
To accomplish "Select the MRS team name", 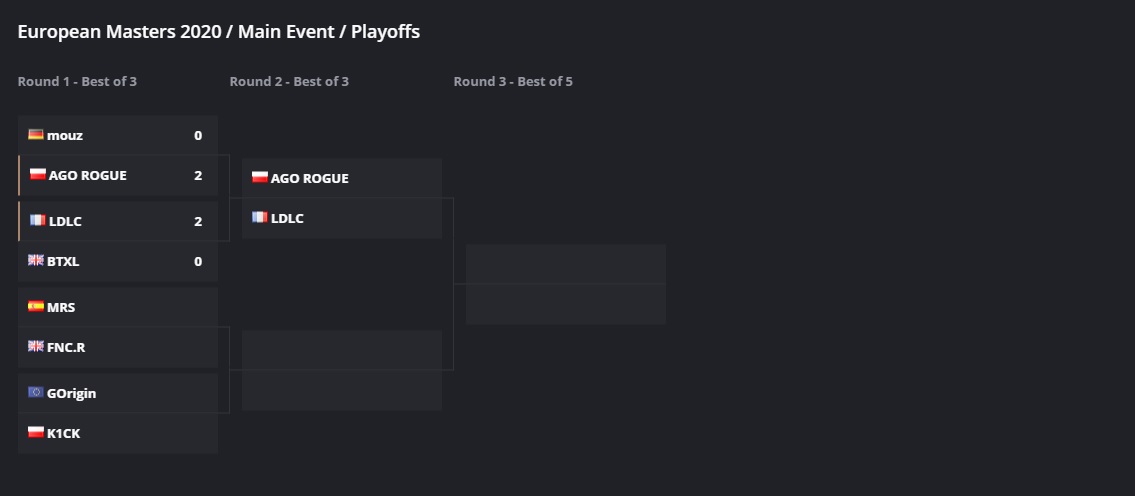I will (x=61, y=308).
